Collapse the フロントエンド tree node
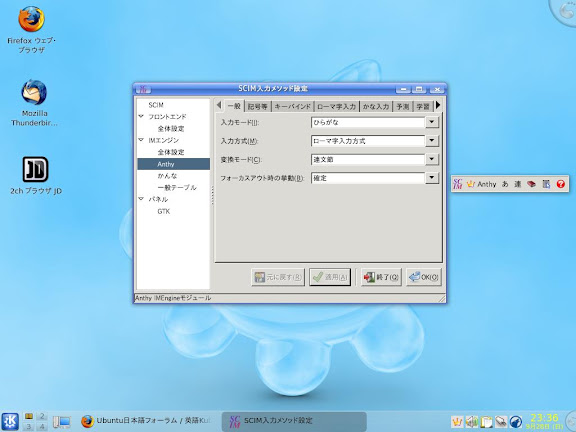Screen dimensions: 576x432 pos(141,116)
